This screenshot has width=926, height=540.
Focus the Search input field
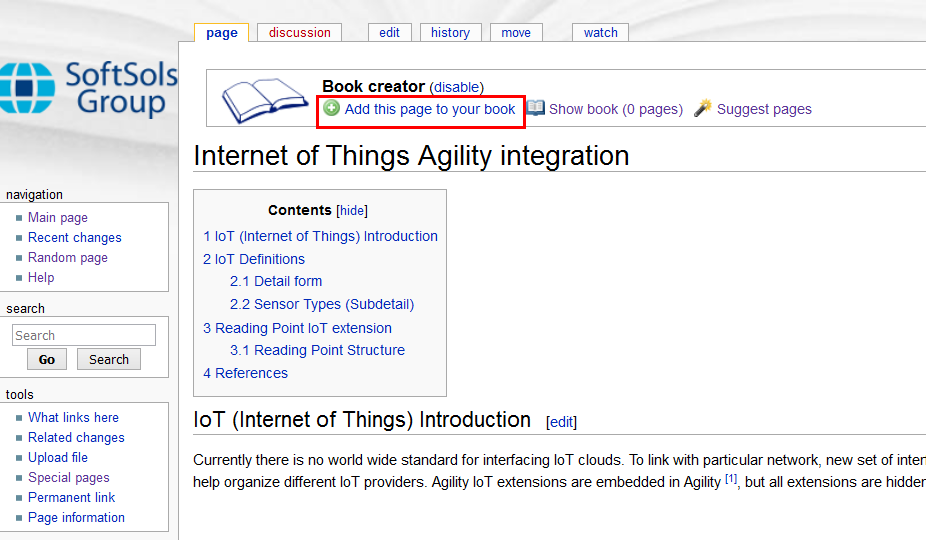tap(84, 335)
